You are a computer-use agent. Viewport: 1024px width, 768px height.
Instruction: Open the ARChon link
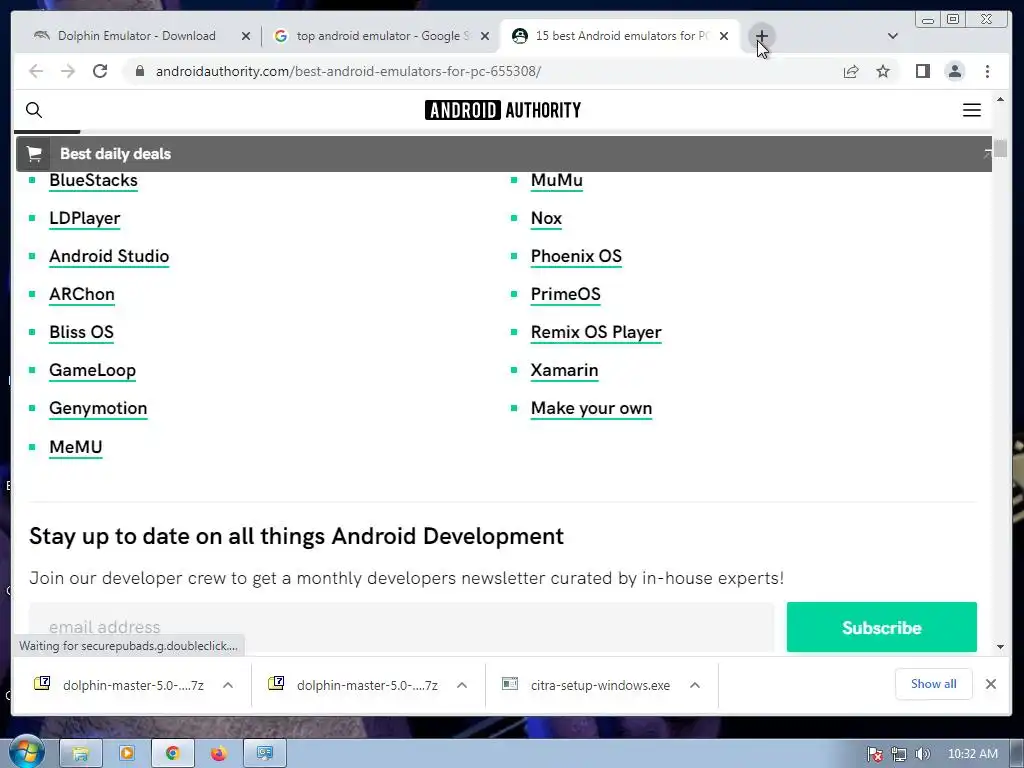coord(82,295)
